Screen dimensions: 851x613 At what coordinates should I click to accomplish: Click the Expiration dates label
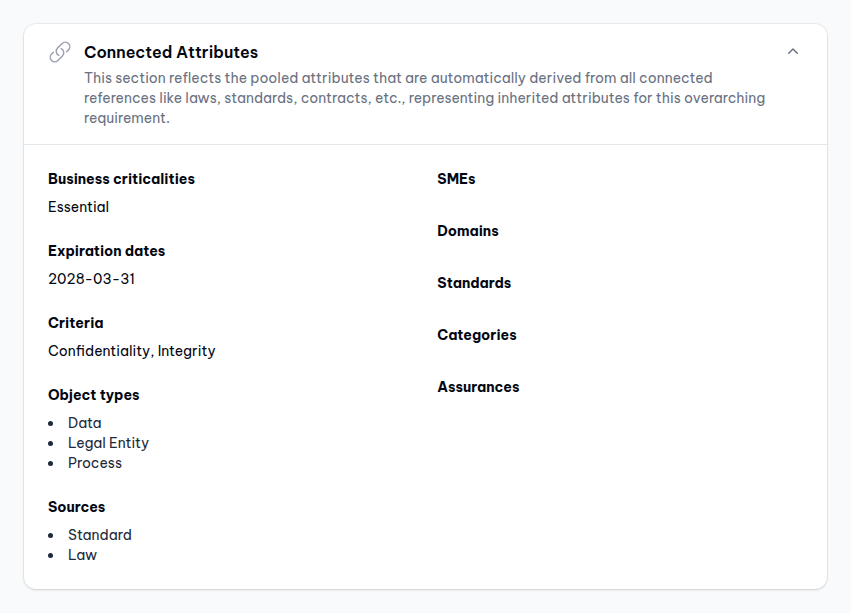tap(106, 251)
